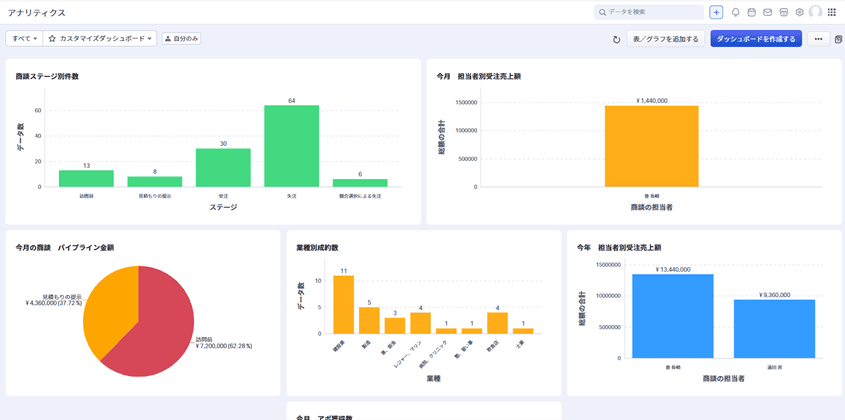The width and height of the screenshot is (845, 420).
Task: Open the mail envelope icon
Action: coord(768,12)
